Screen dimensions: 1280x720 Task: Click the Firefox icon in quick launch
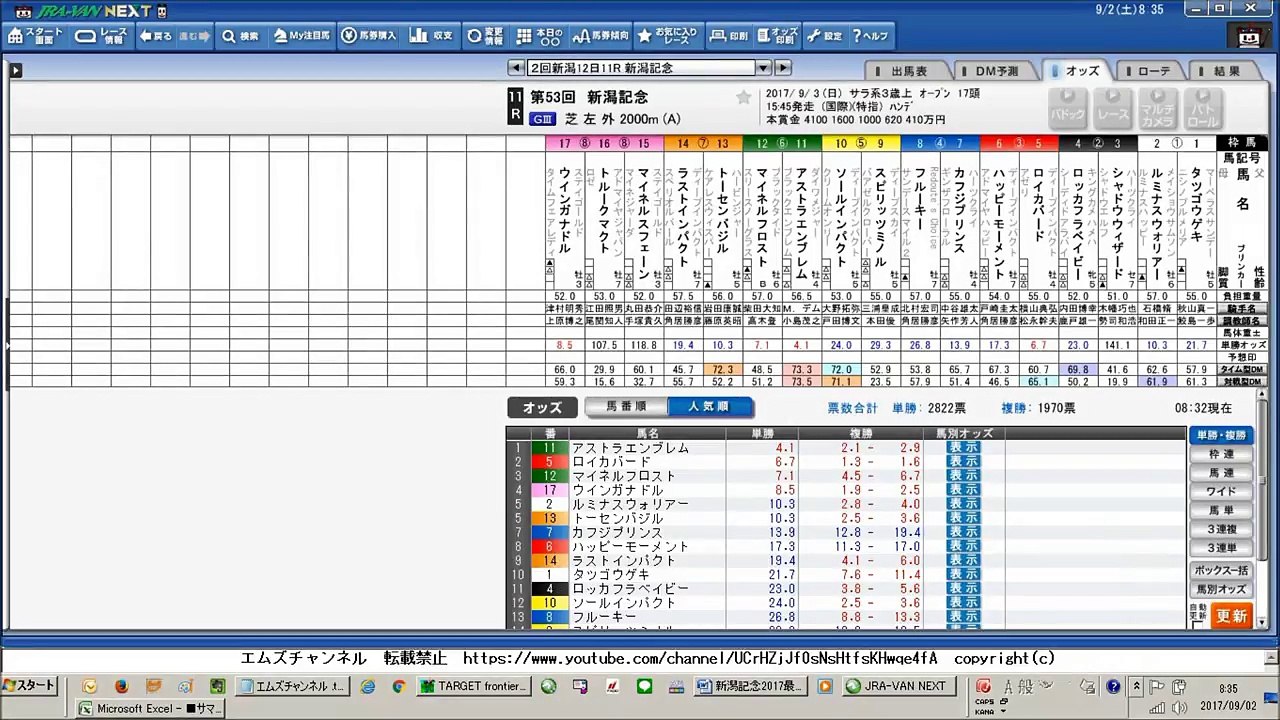(x=122, y=686)
